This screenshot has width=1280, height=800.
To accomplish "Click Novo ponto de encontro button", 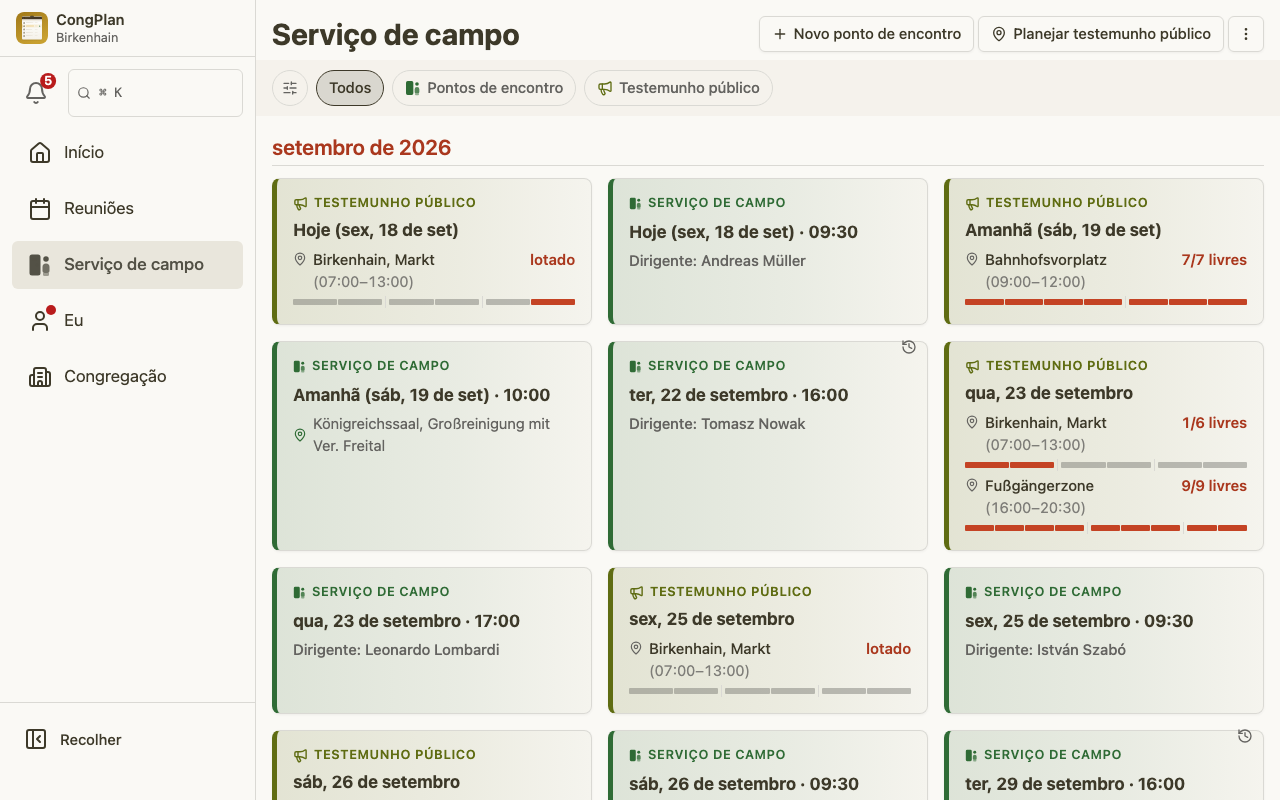I will (x=866, y=34).
